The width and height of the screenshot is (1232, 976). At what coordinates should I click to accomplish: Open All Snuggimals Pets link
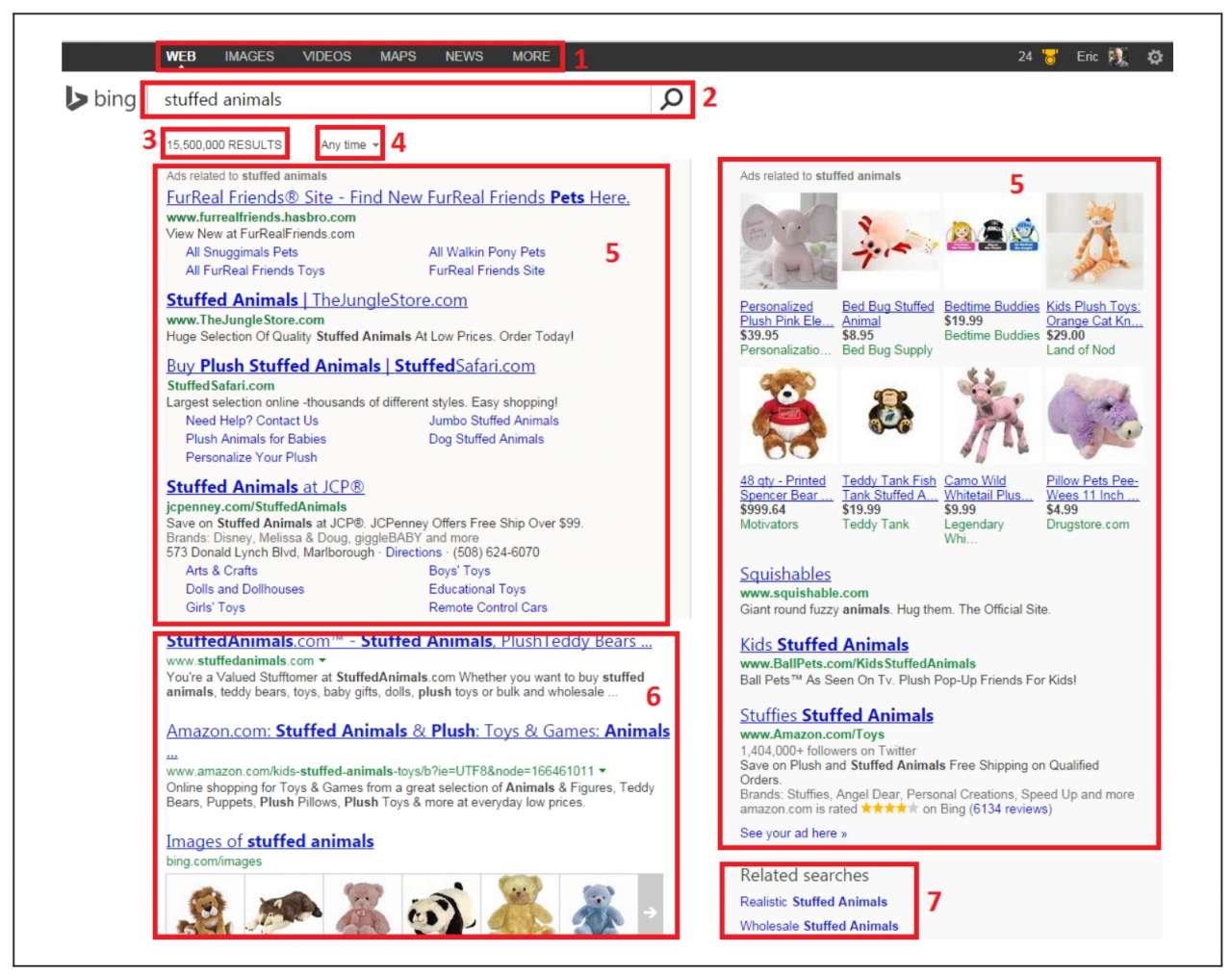pos(242,252)
